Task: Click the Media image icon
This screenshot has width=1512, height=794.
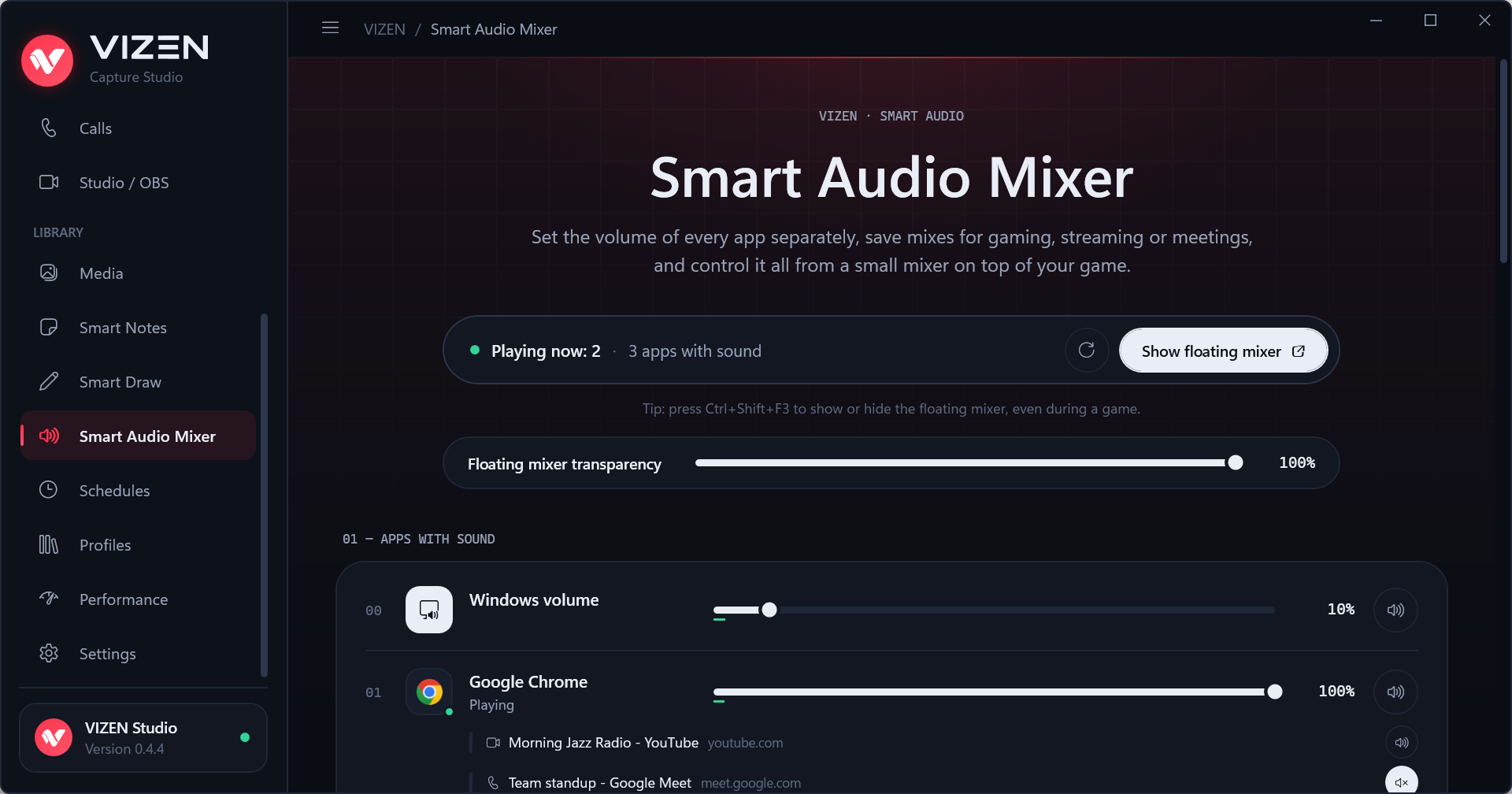Action: click(x=49, y=273)
